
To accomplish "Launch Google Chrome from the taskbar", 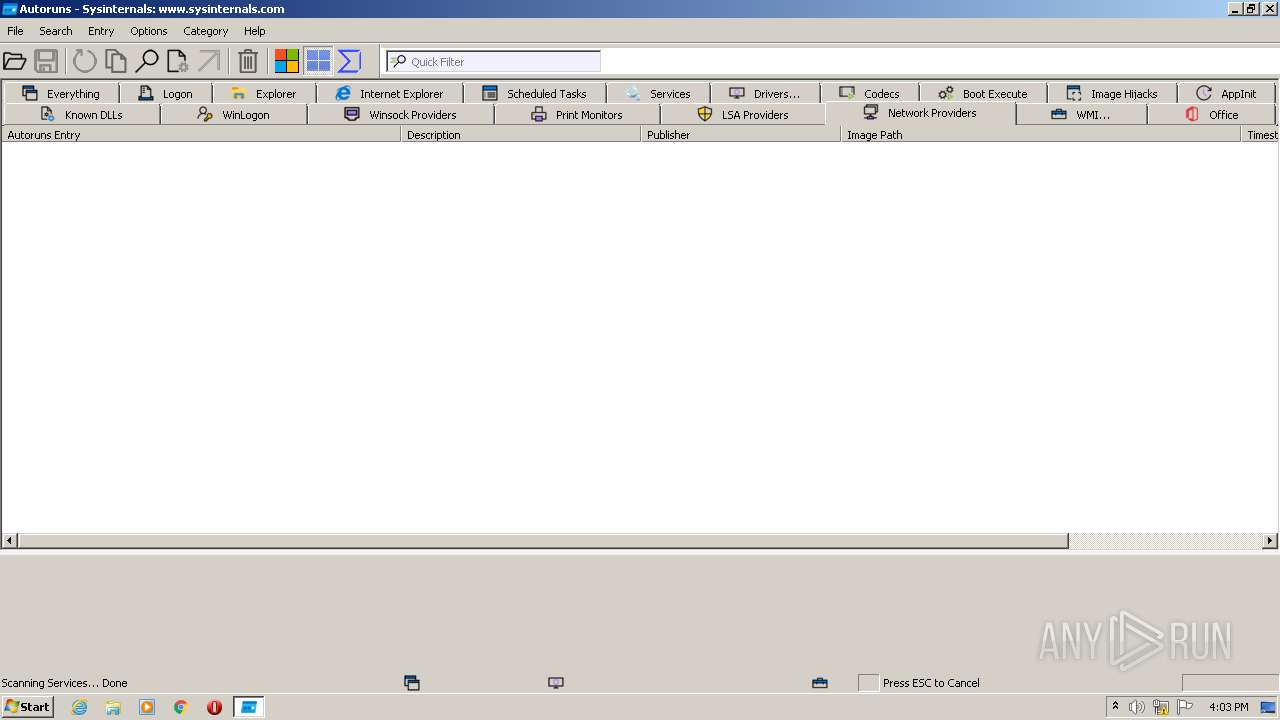I will (181, 707).
